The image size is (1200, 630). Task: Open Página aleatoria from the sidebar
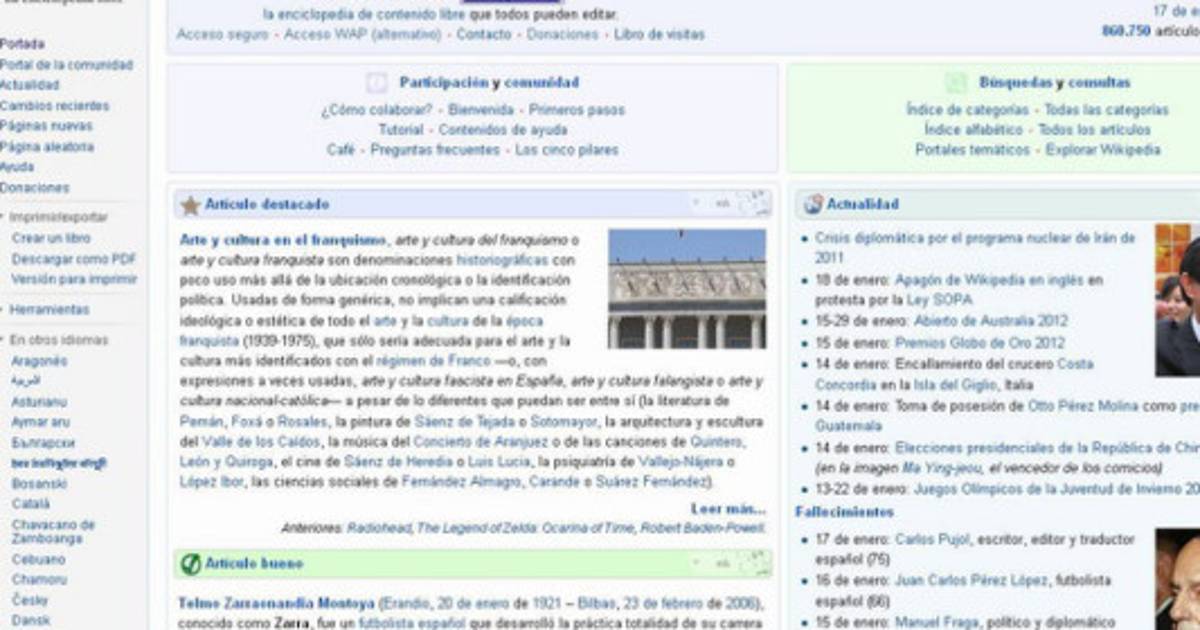coord(47,147)
